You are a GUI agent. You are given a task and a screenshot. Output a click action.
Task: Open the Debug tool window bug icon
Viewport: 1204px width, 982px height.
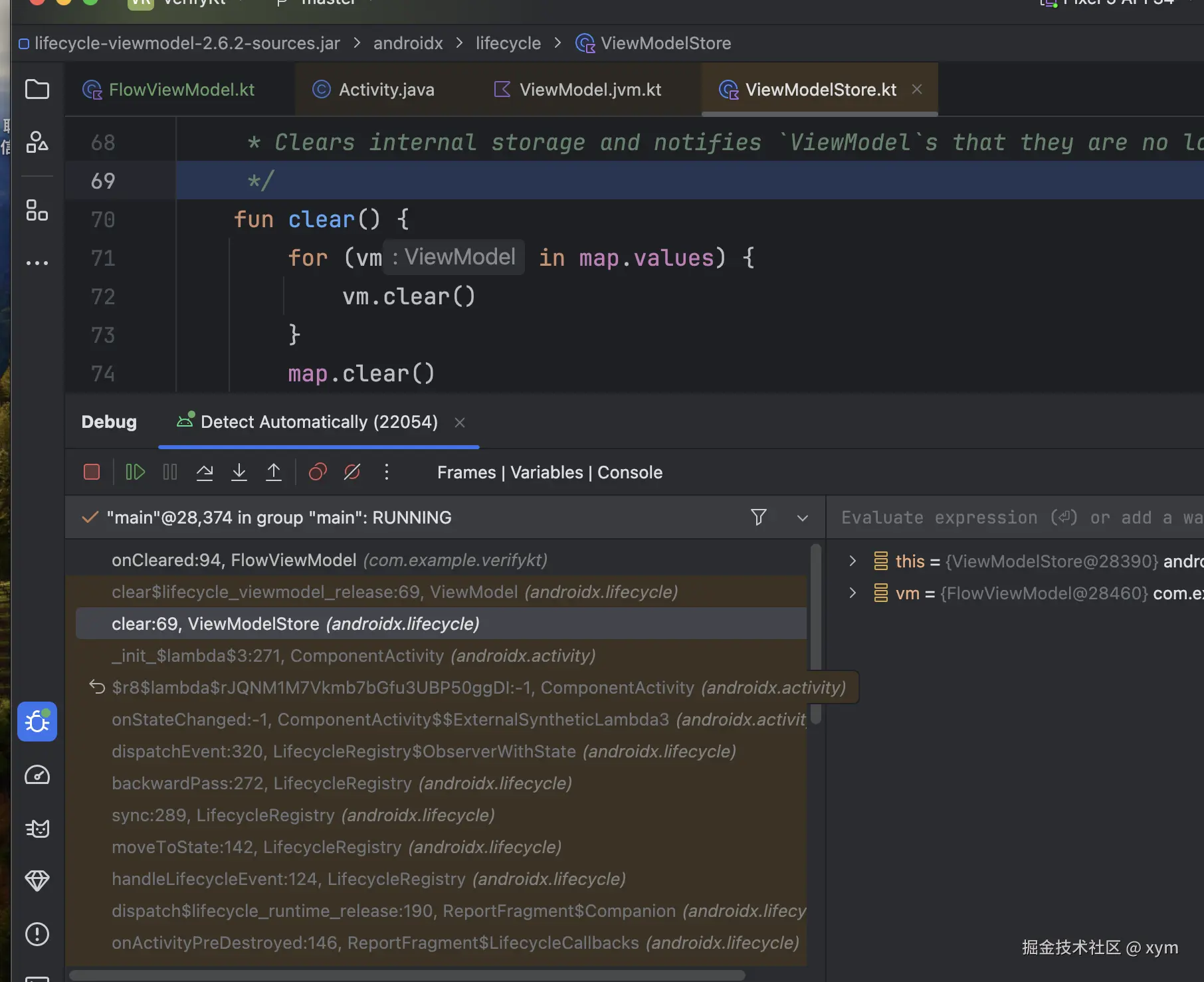37,722
